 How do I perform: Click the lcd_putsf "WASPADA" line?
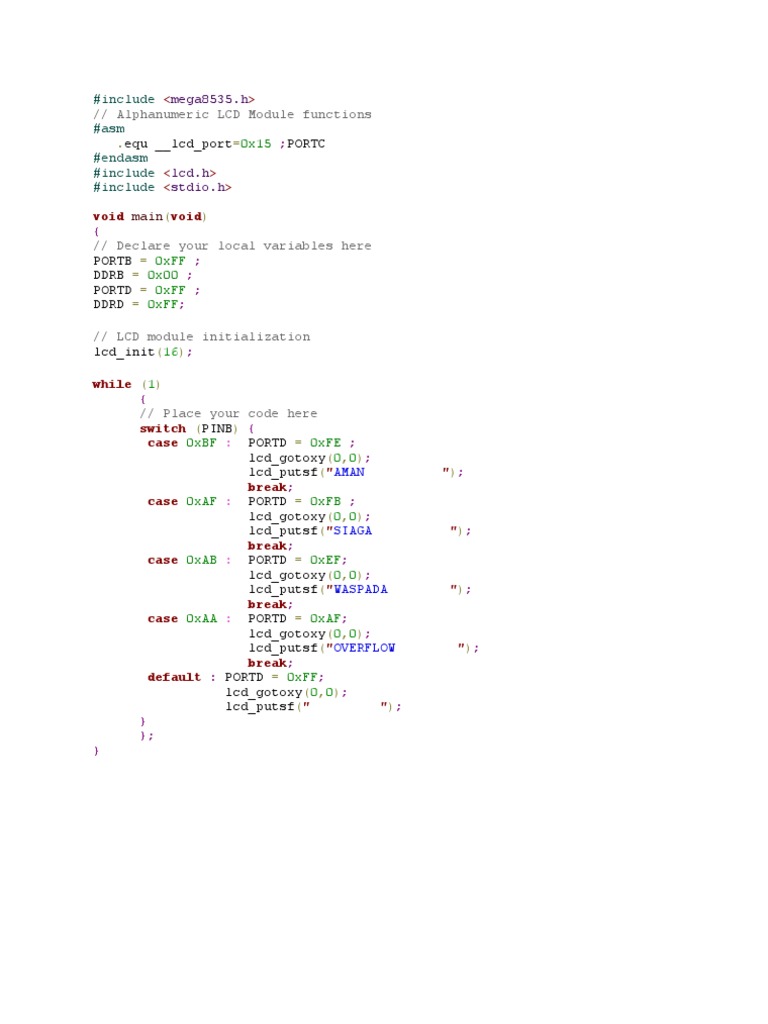pos(360,590)
